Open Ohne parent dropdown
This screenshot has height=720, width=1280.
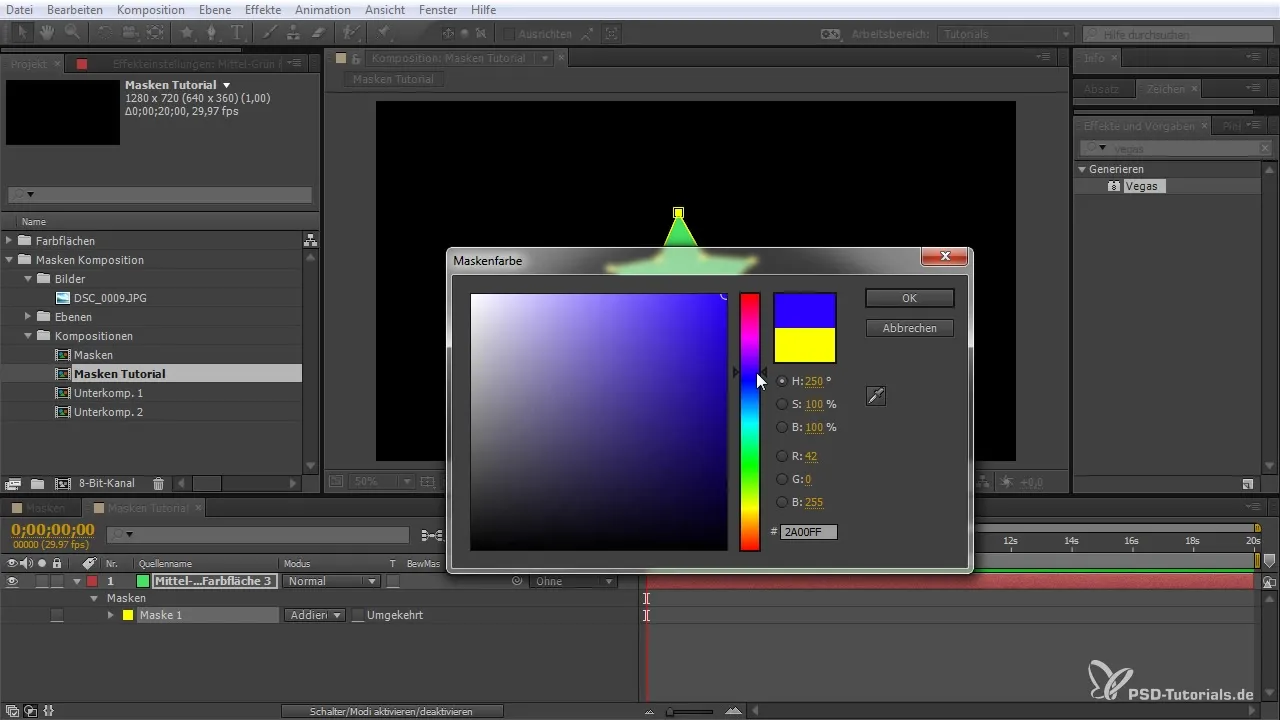click(572, 581)
